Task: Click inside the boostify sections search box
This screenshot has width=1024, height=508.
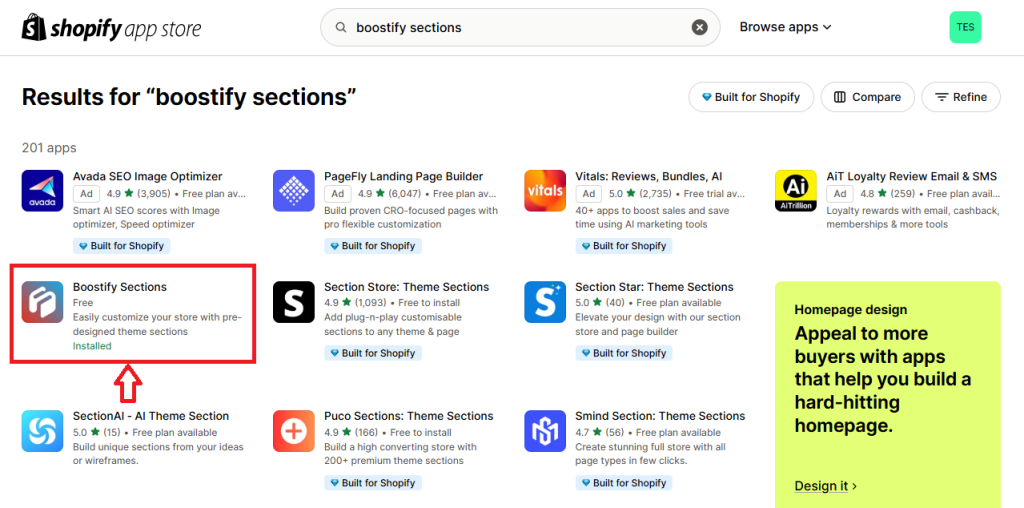Action: [519, 27]
